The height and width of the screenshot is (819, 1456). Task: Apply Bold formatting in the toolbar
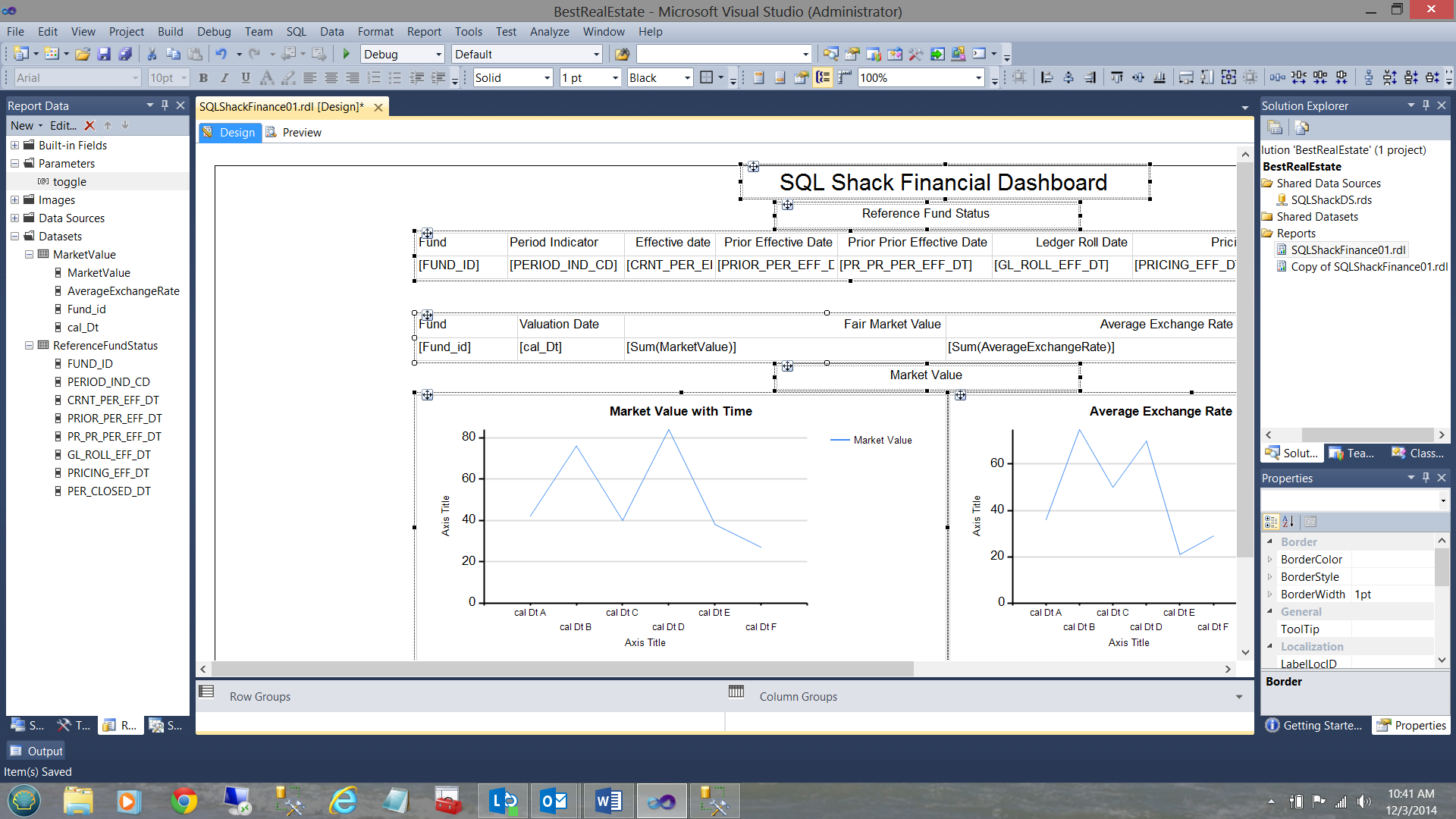203,77
